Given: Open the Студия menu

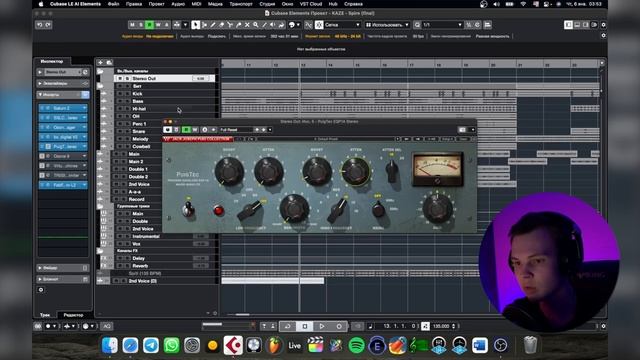Looking at the screenshot, I should tap(267, 4).
